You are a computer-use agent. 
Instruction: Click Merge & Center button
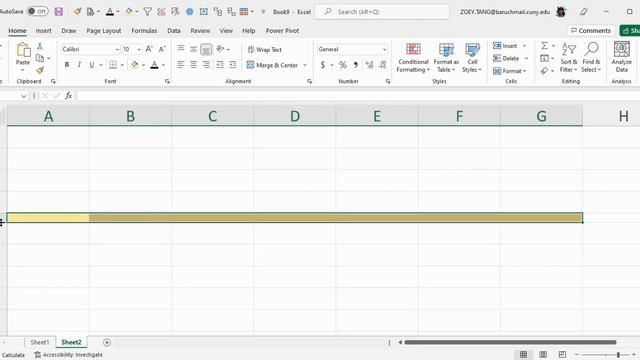coord(272,65)
